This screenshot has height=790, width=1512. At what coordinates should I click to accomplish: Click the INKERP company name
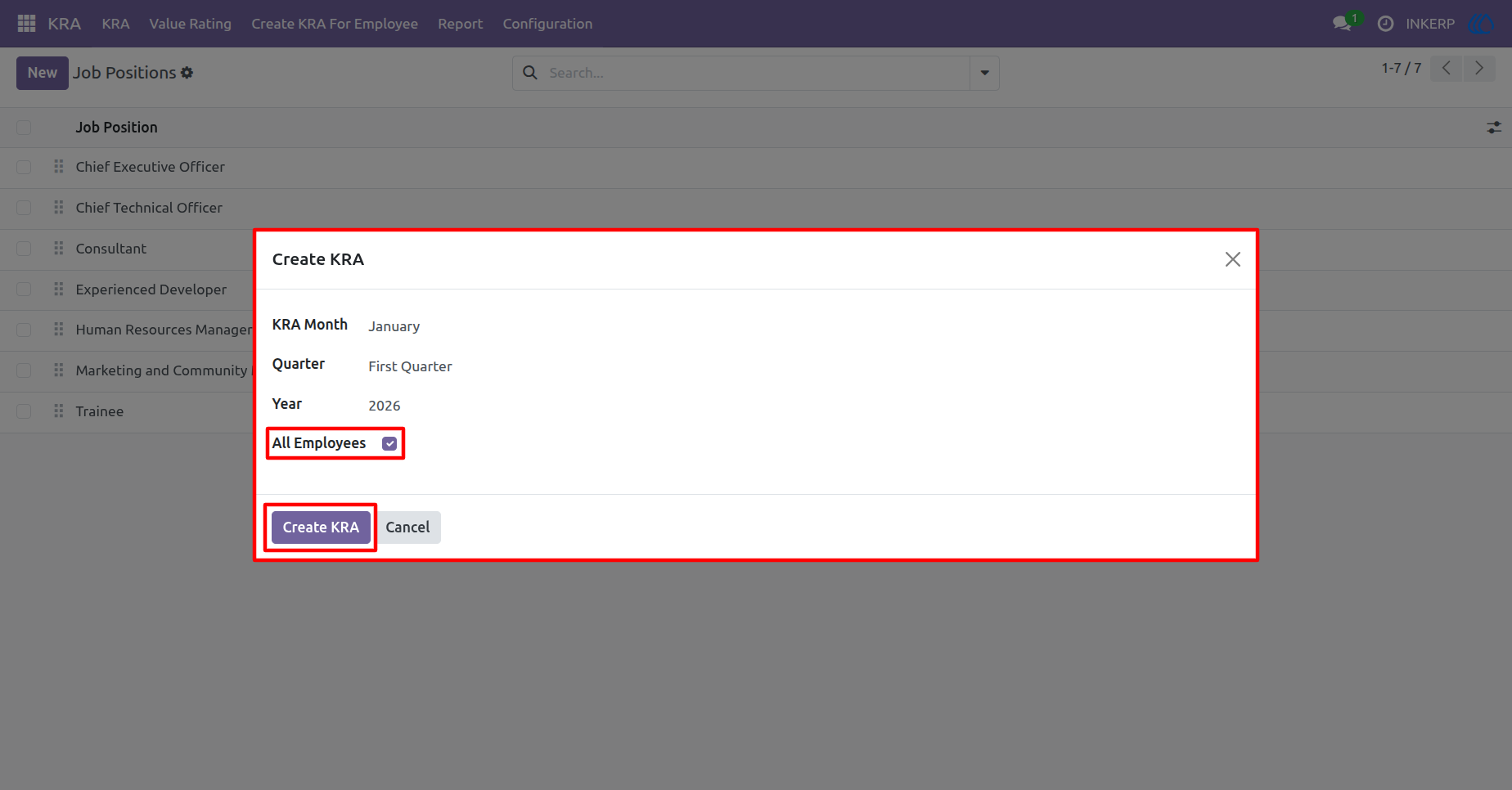1430,24
